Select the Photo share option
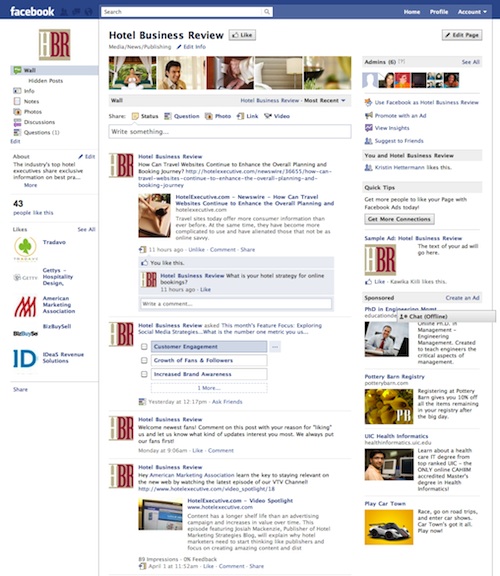500x576 pixels. 218,116
